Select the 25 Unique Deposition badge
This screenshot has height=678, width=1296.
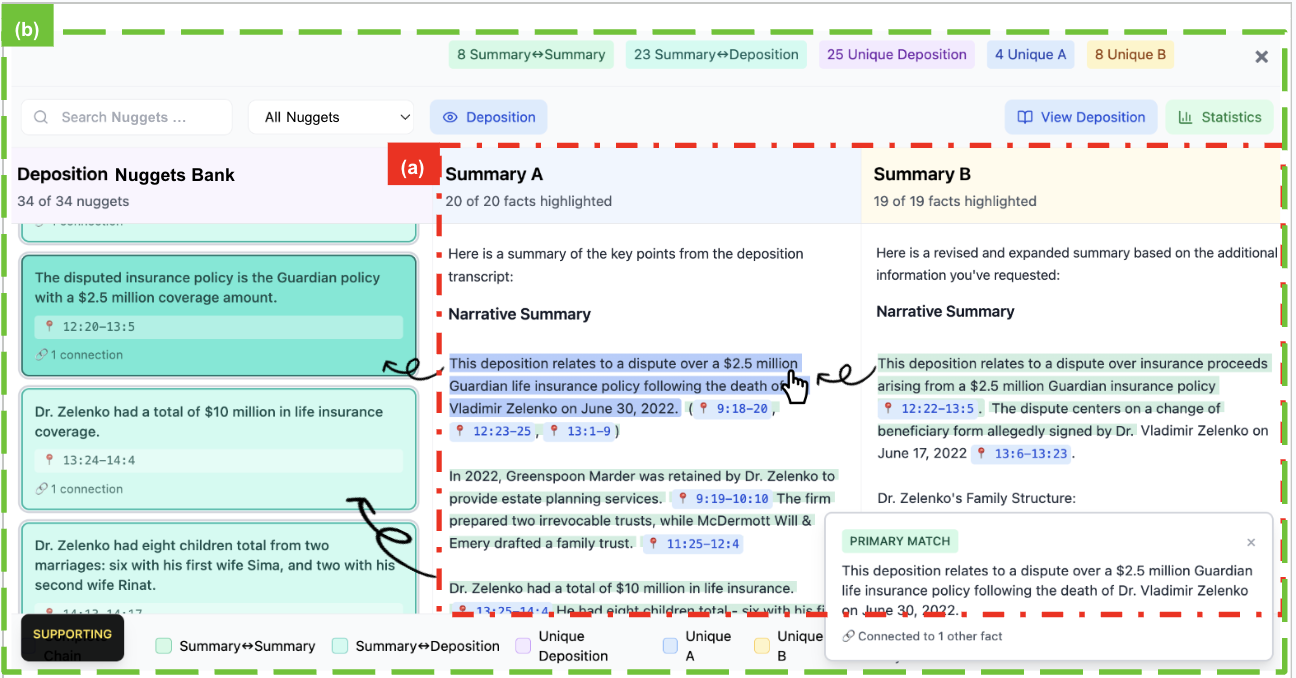pyautogui.click(x=897, y=55)
